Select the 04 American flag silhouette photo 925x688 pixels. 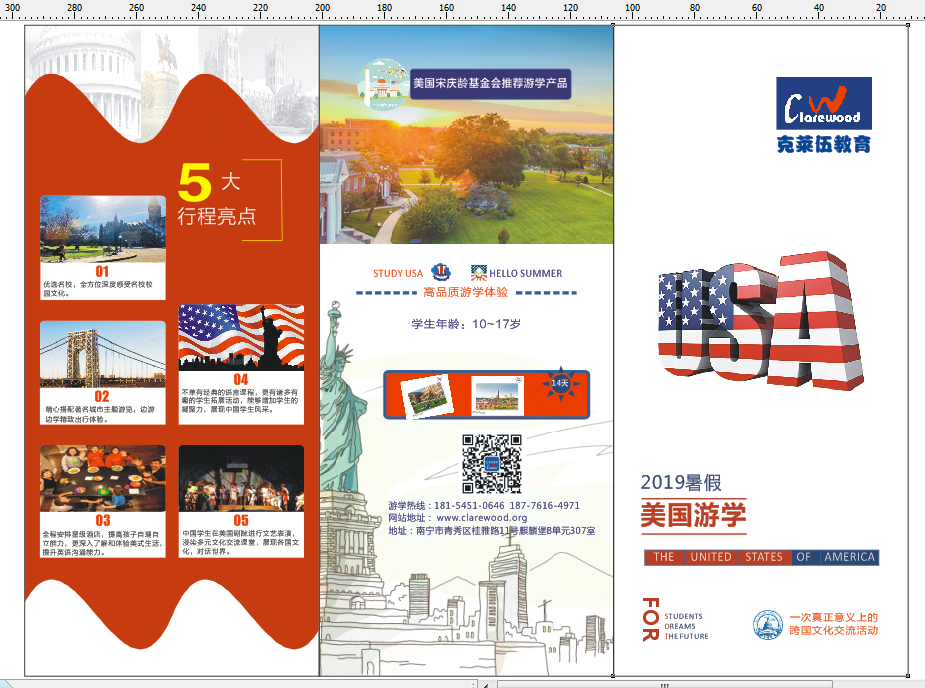click(241, 338)
